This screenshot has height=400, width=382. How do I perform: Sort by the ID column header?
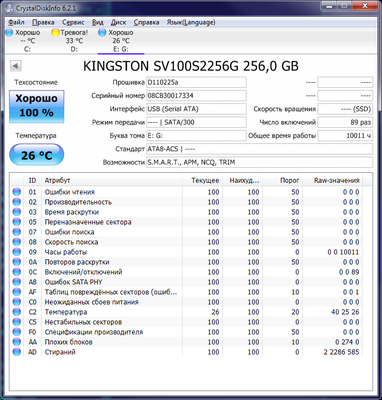tap(33, 180)
